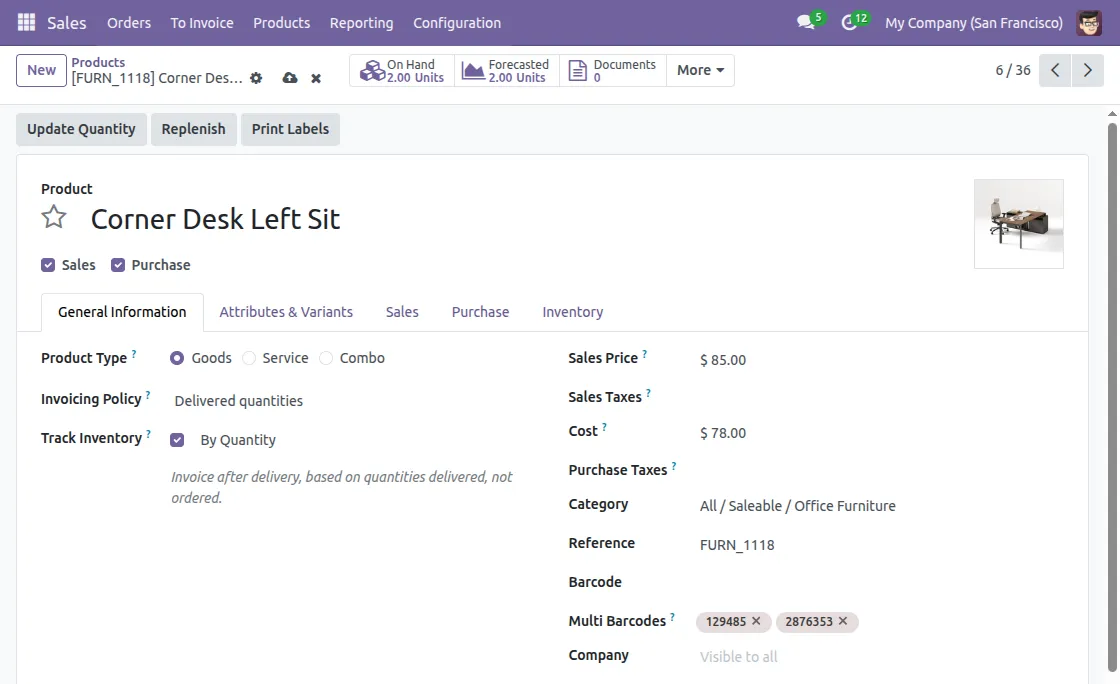Click the Products breadcrumb link
Screen dimensions: 1120x684
point(97,61)
